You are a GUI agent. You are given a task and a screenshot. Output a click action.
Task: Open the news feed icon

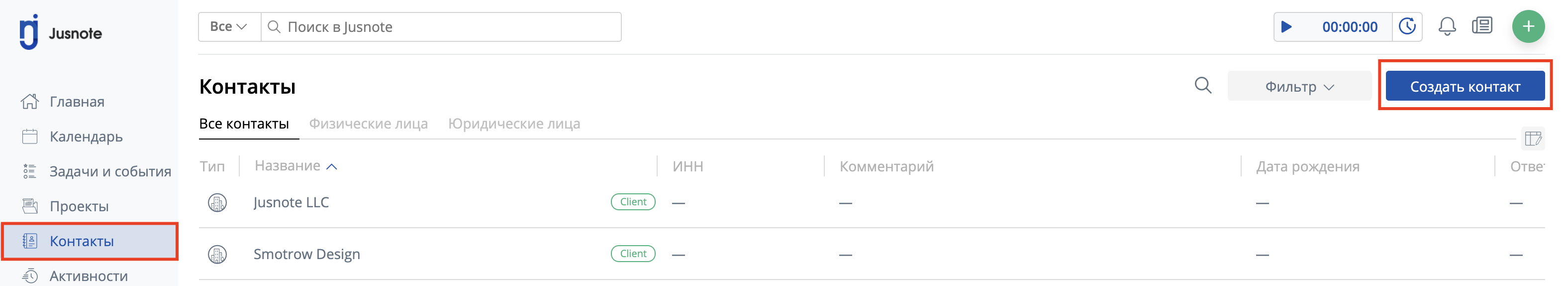pos(1481,26)
